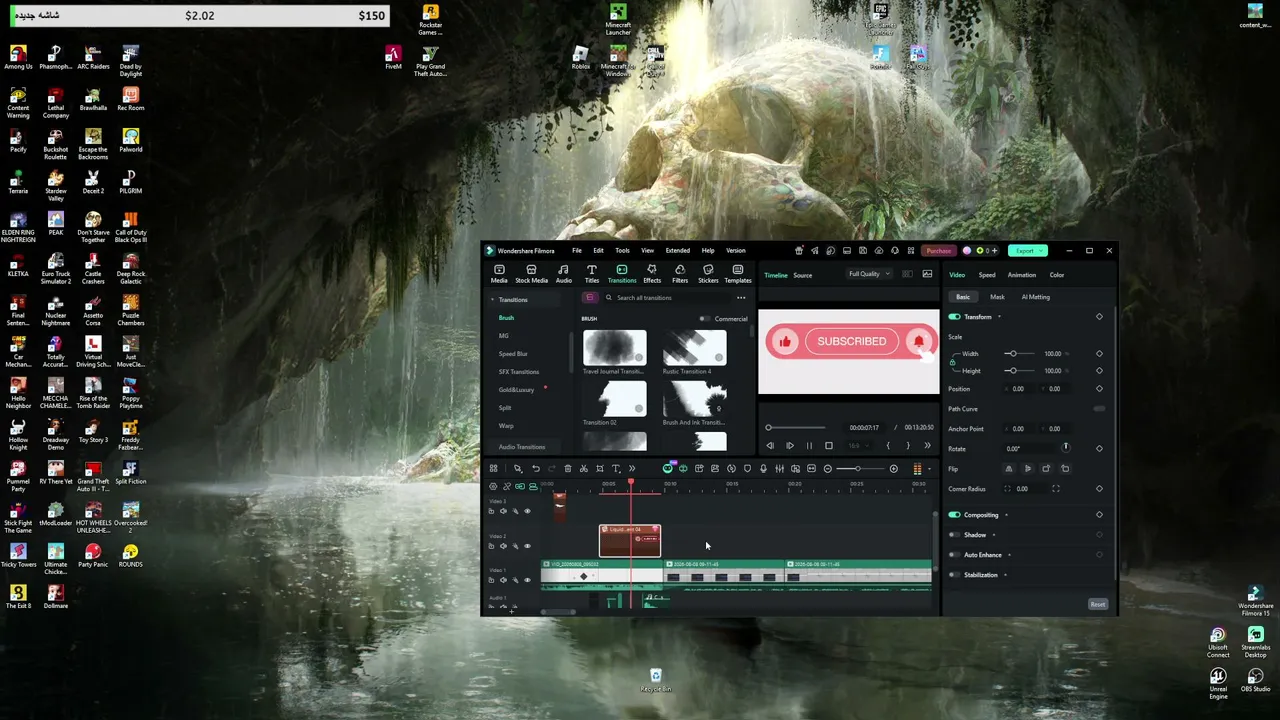
Task: Open OBS Studio desktop shortcut
Action: point(1255,680)
